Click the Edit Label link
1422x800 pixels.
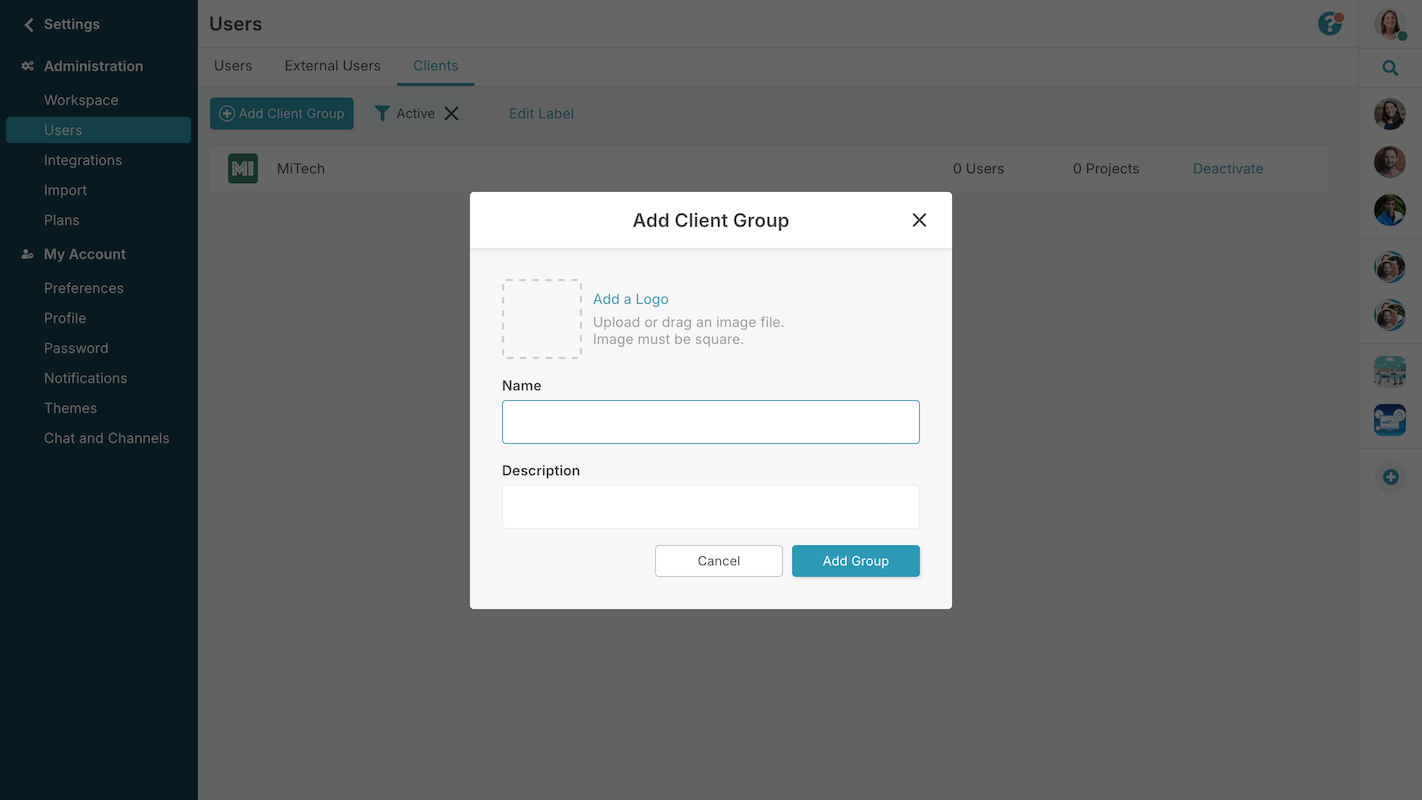tap(541, 114)
